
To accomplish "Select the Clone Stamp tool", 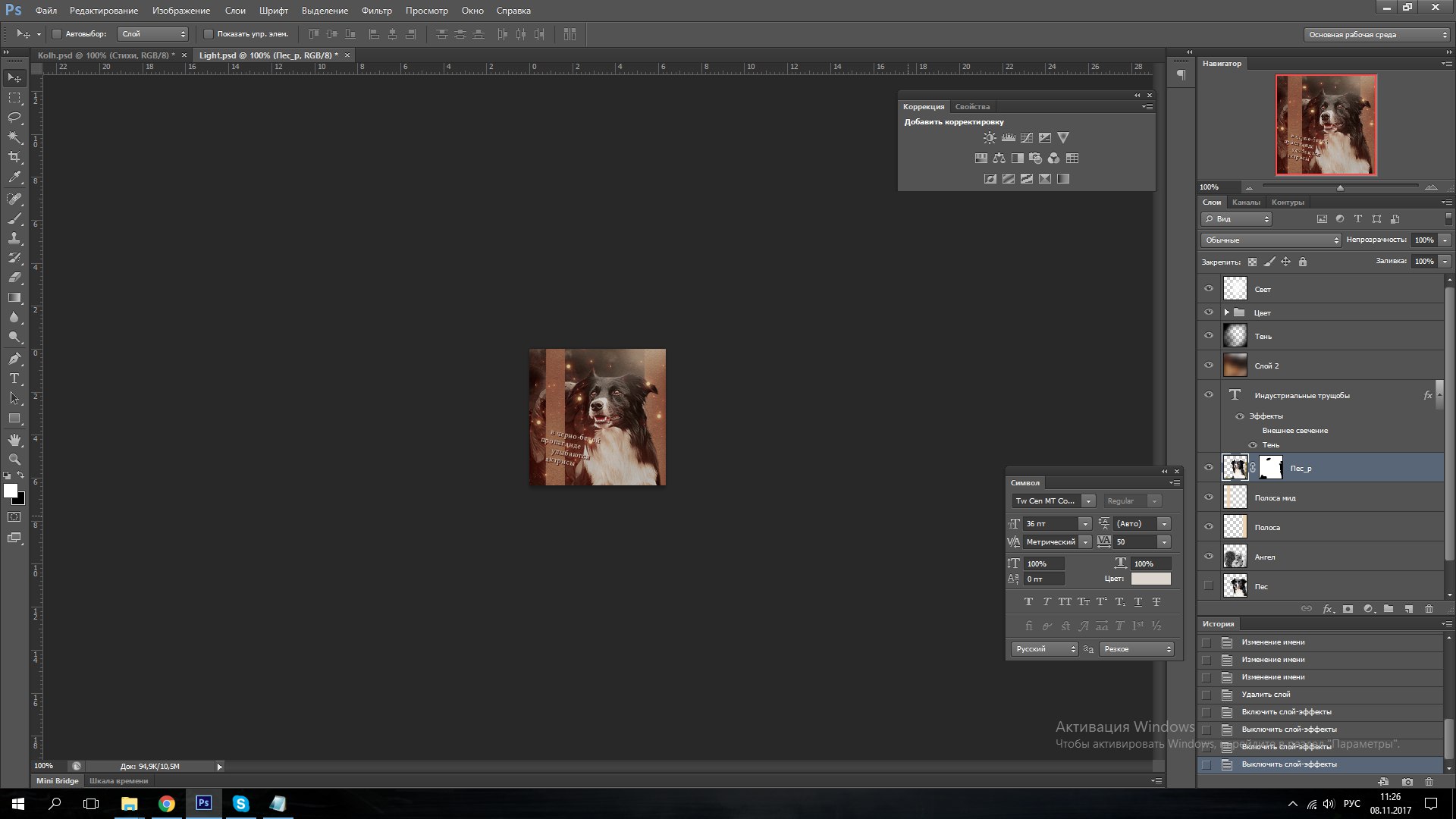I will point(14,238).
